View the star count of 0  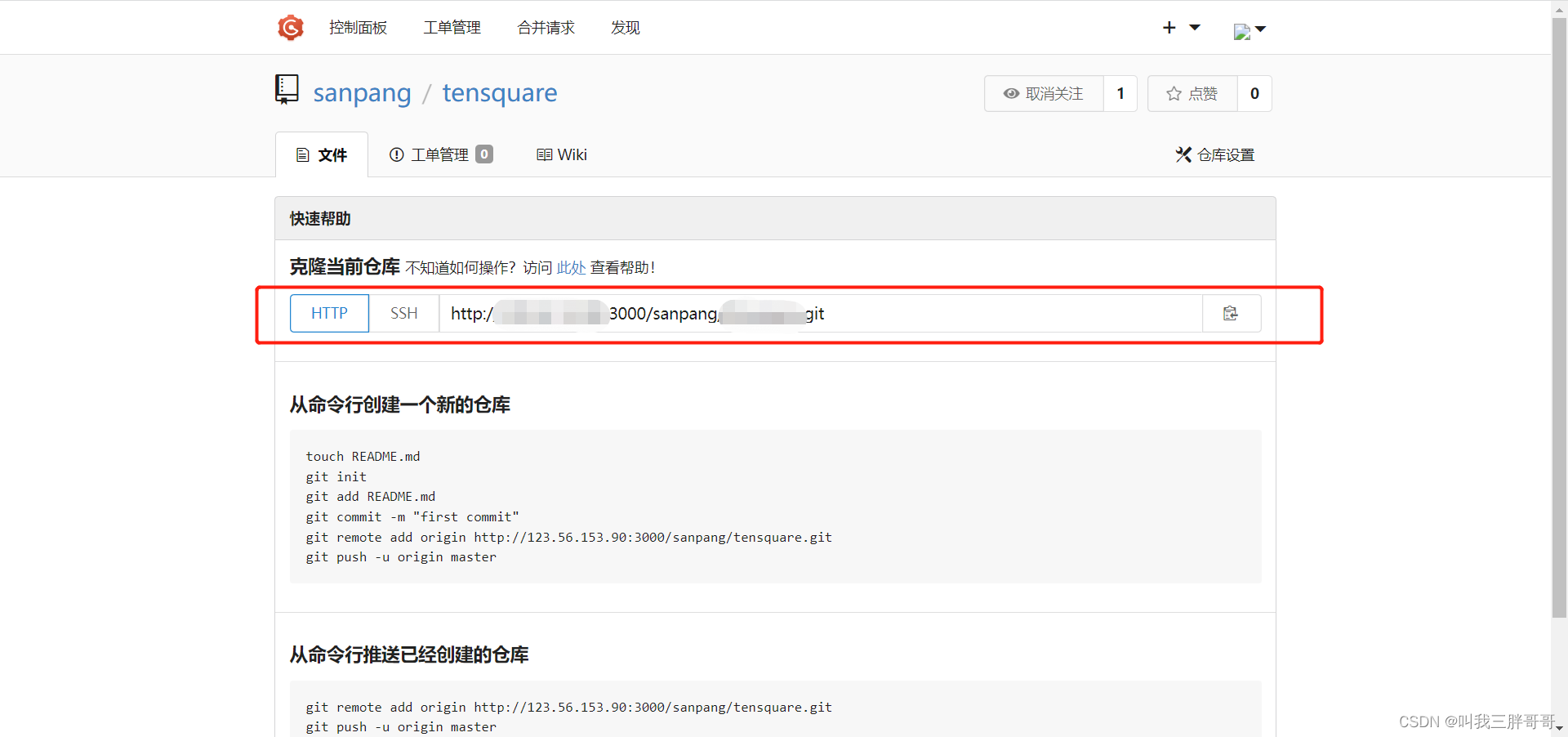coord(1254,94)
